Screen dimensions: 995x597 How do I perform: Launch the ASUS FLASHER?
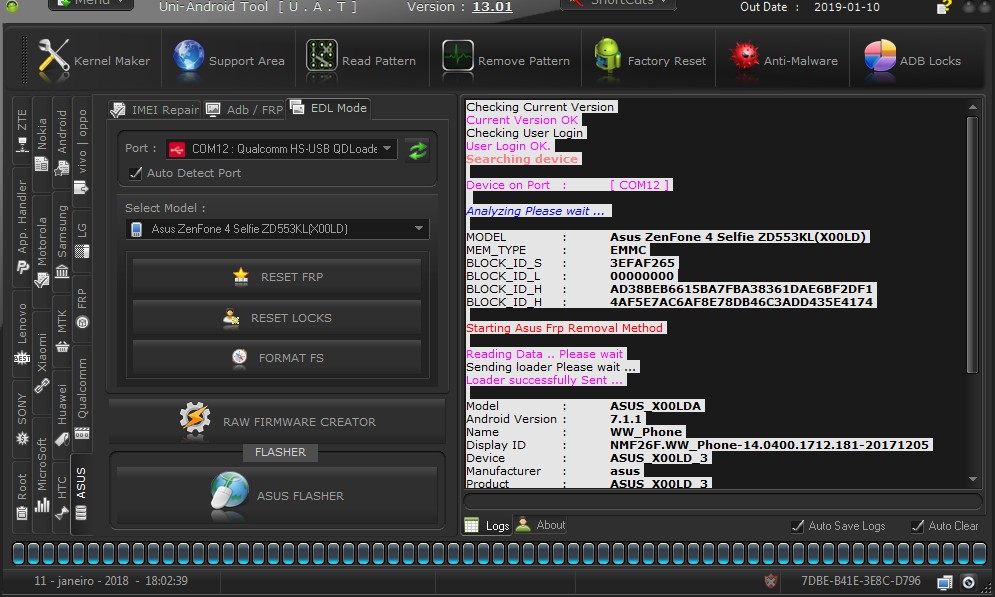(277, 495)
